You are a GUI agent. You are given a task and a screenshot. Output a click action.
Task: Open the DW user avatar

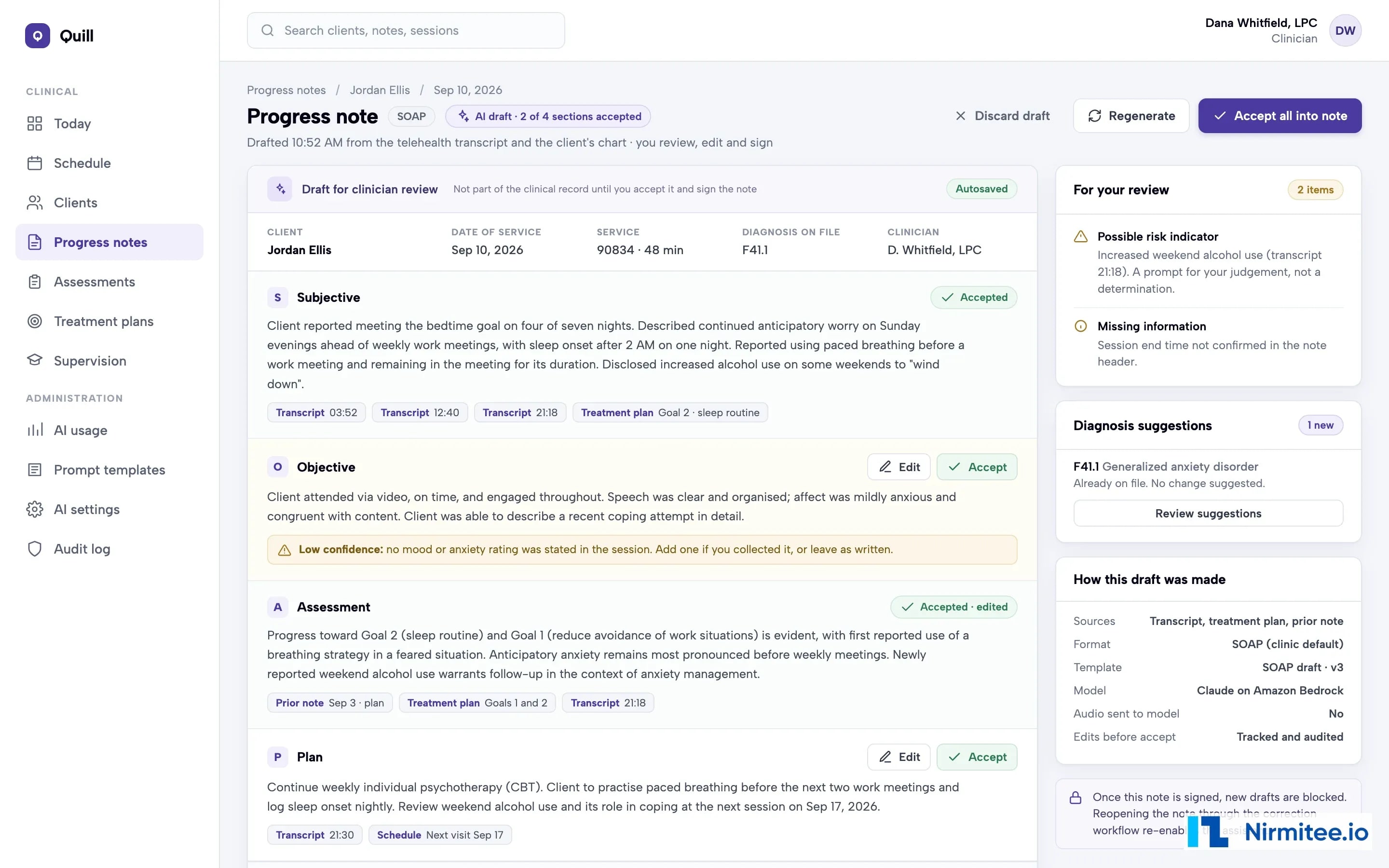click(1346, 30)
